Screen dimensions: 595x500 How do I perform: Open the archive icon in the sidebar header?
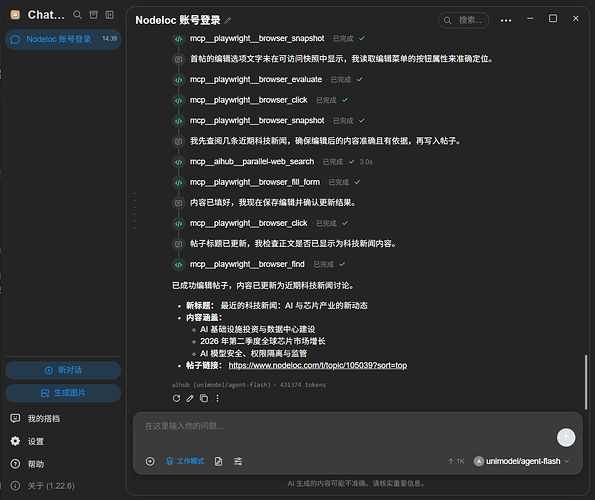(x=93, y=15)
